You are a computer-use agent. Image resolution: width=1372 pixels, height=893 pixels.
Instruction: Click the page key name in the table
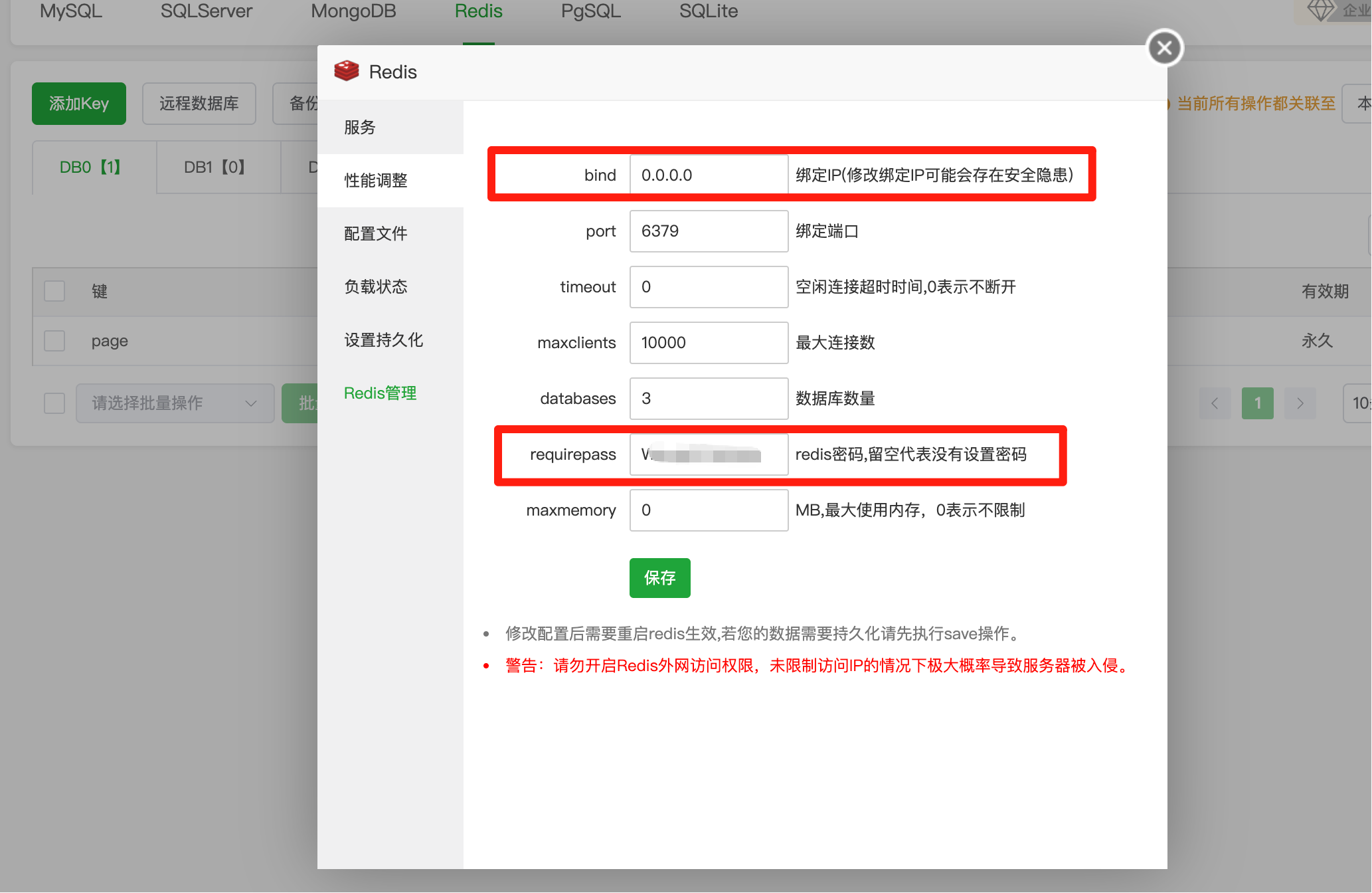pyautogui.click(x=110, y=341)
